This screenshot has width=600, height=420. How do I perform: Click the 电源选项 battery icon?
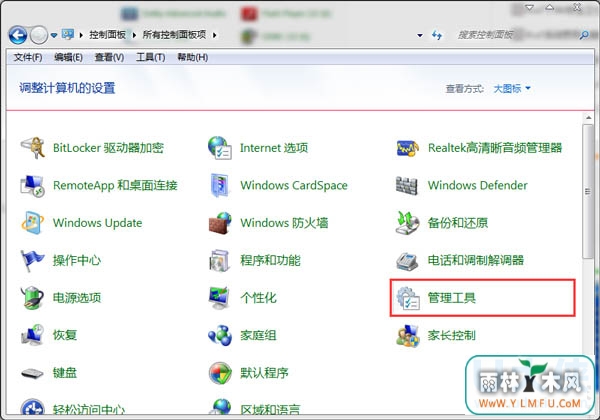(33, 298)
